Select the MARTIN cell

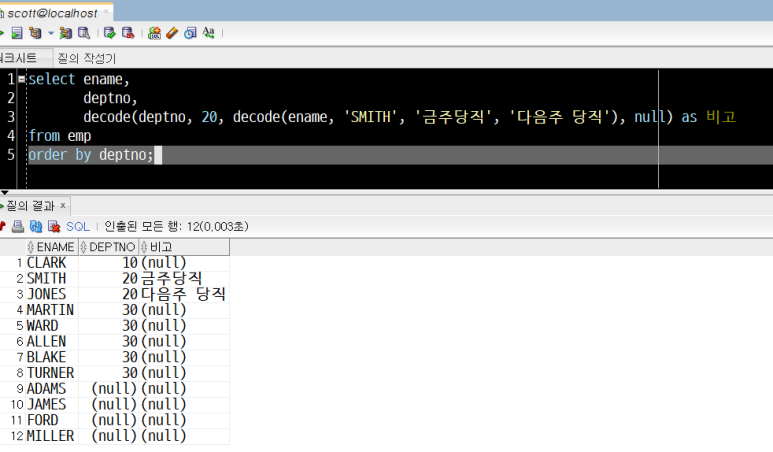52,310
